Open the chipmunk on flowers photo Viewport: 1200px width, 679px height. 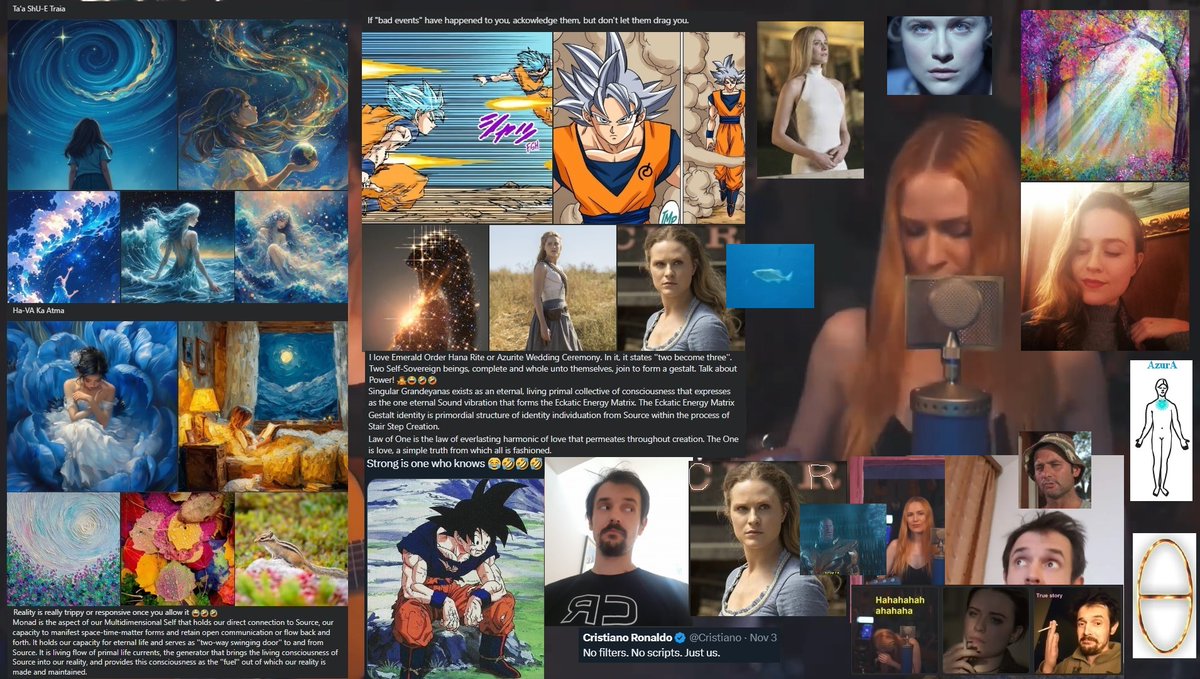[291, 549]
